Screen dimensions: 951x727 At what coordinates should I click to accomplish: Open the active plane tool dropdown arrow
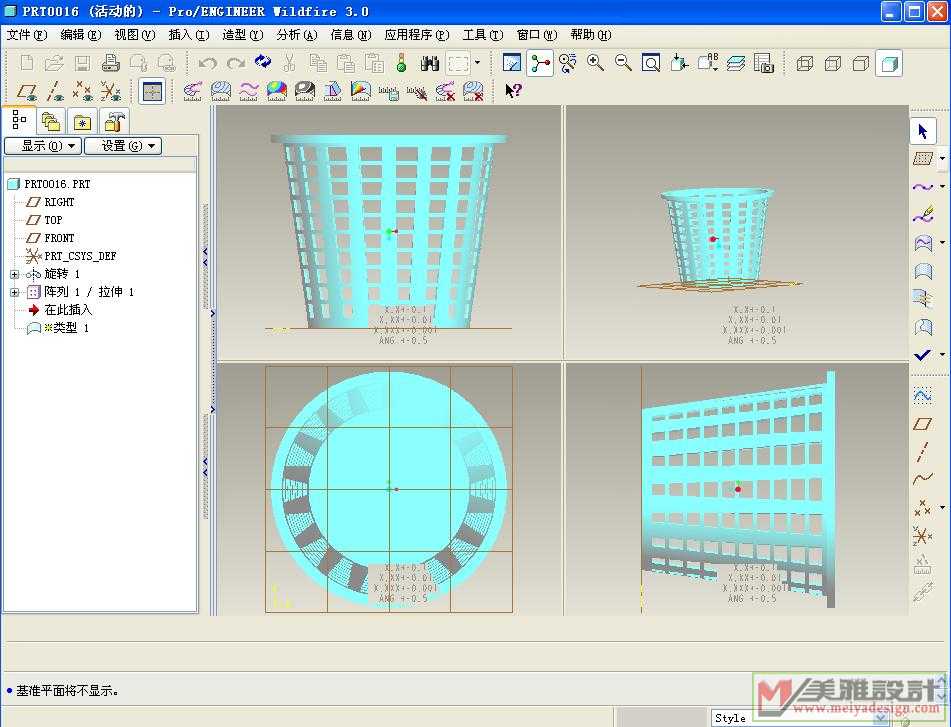coord(942,159)
